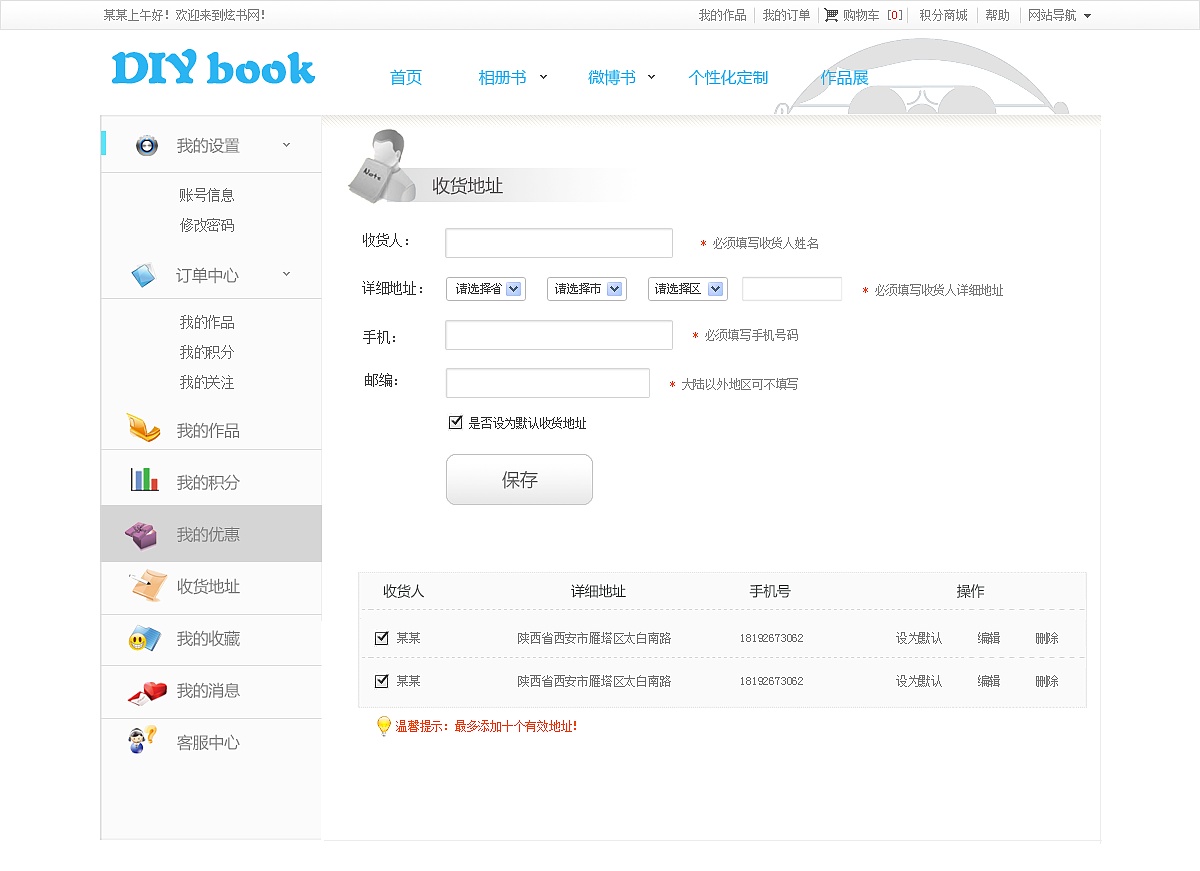Open 我的积分 under 订单中心
The height and width of the screenshot is (871, 1200).
[x=207, y=352]
